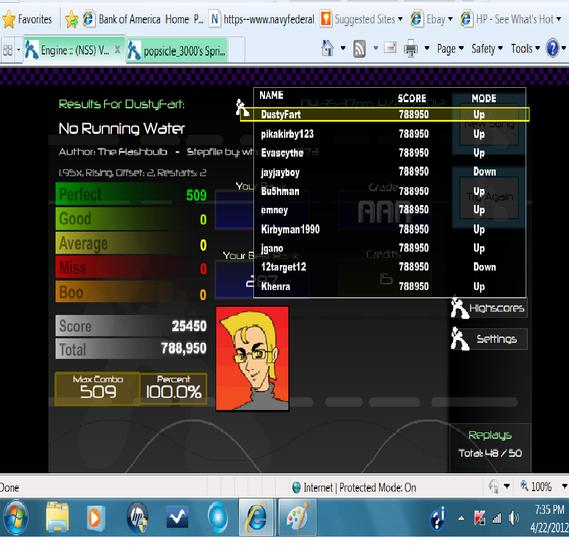This screenshot has height=560, width=569.
Task: Open the Favorites star button
Action: pyautogui.click(x=27, y=19)
